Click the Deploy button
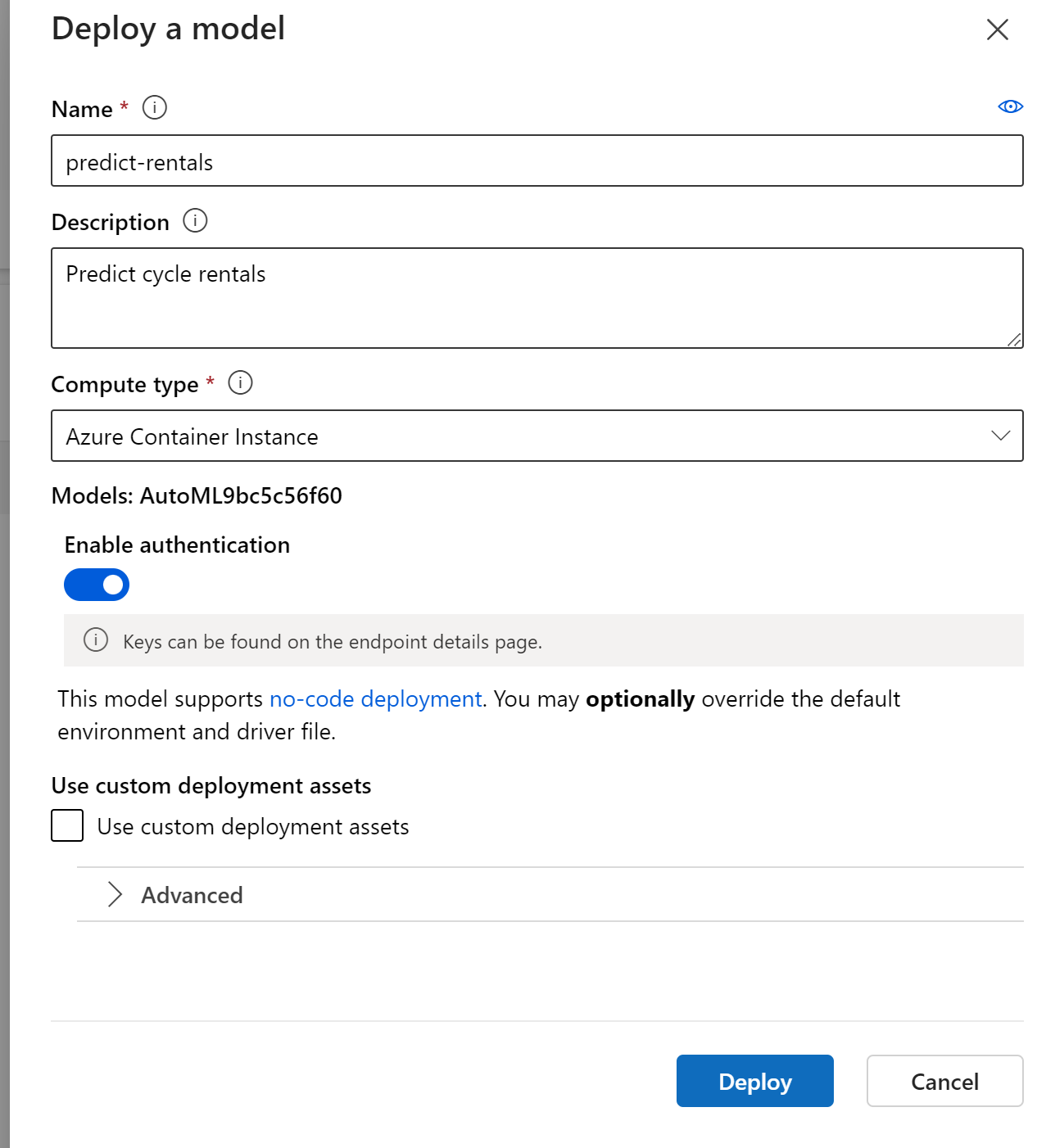Image resolution: width=1055 pixels, height=1148 pixels. pos(754,1081)
